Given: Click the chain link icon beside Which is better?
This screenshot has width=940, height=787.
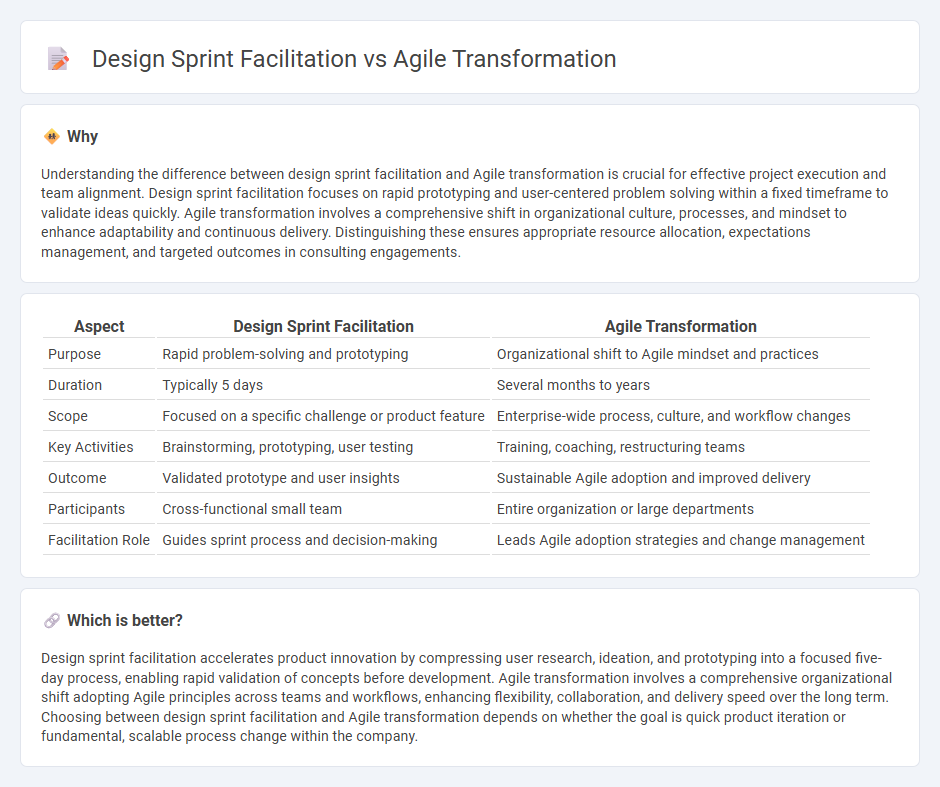Looking at the screenshot, I should pos(52,620).
